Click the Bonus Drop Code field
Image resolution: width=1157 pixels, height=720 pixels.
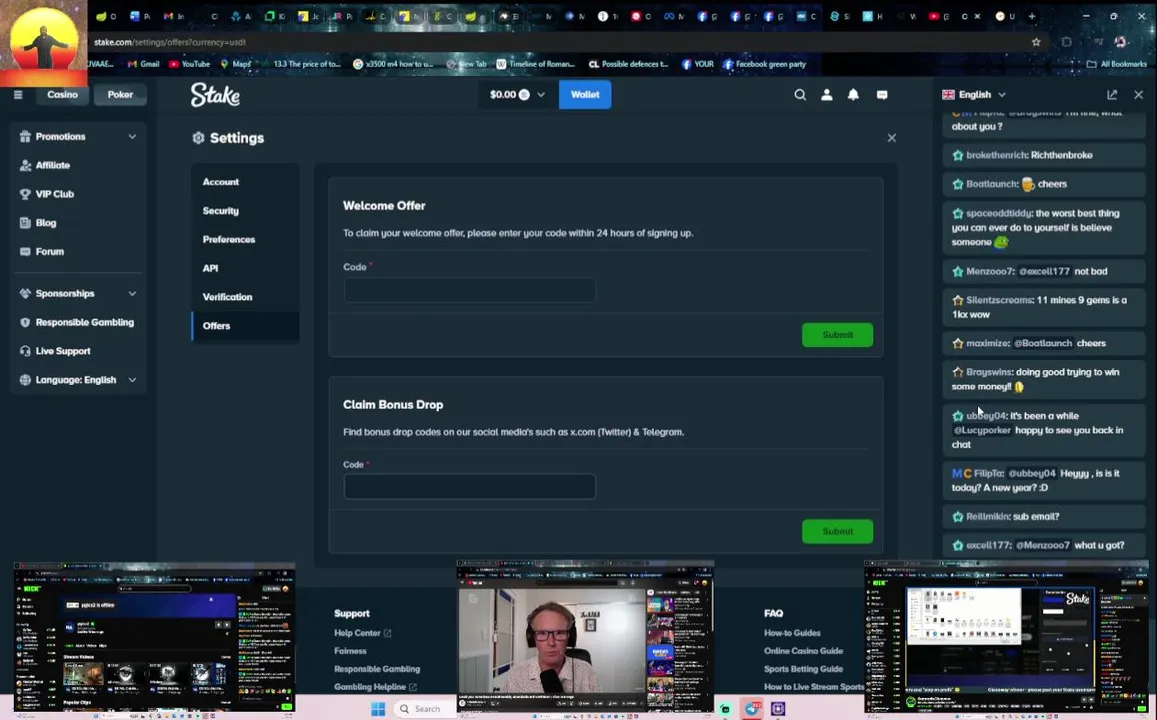[469, 486]
